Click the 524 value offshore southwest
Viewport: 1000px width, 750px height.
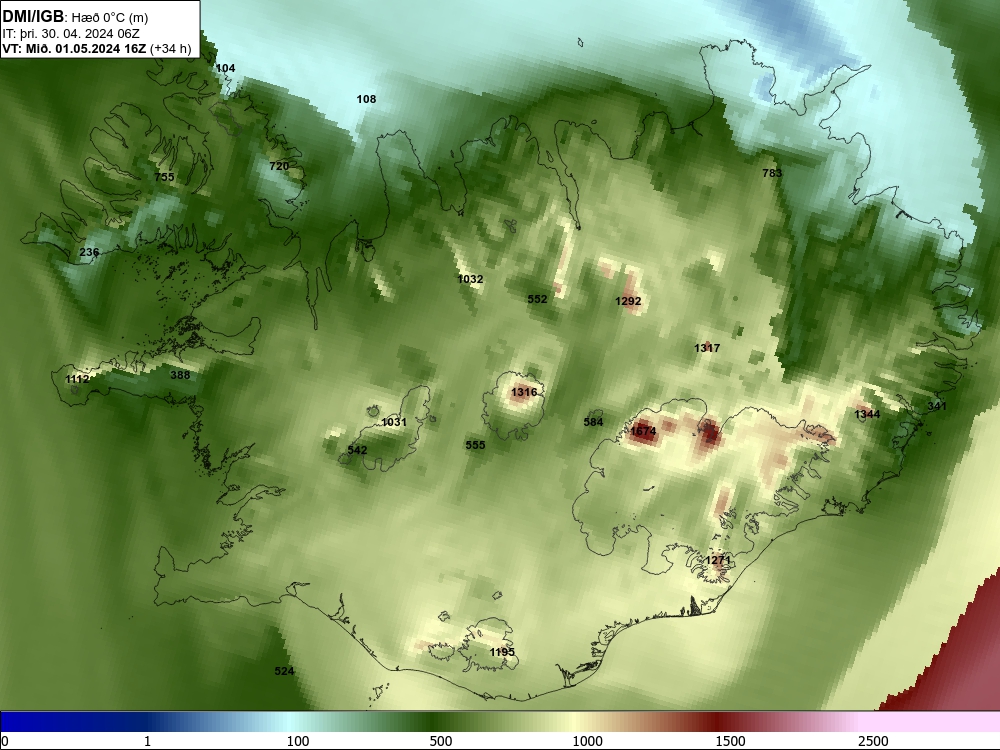[284, 671]
